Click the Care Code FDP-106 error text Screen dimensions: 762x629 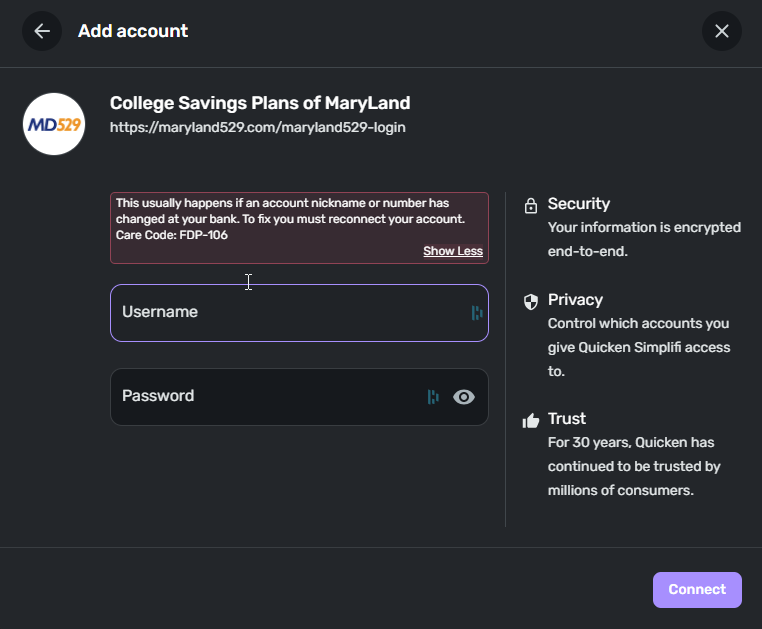(171, 236)
